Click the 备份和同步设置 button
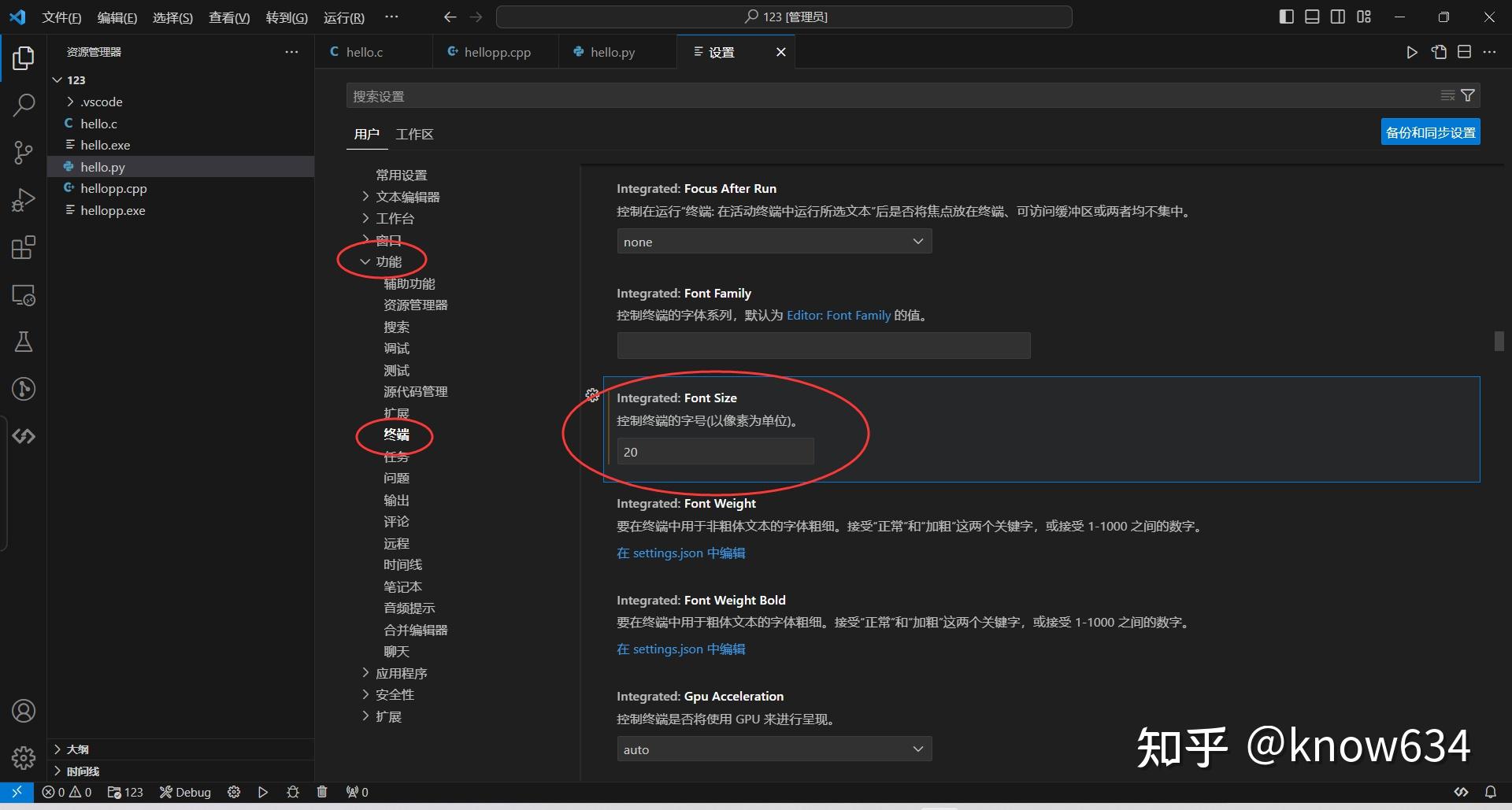The image size is (1512, 810). coord(1430,131)
